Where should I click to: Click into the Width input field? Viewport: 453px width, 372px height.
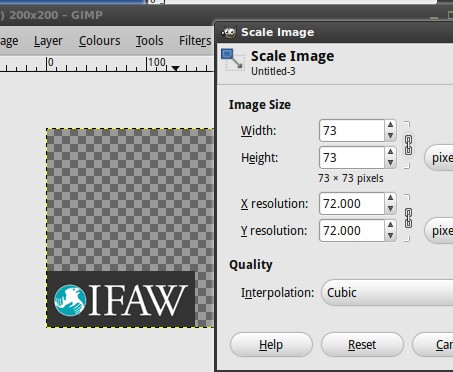click(x=352, y=130)
